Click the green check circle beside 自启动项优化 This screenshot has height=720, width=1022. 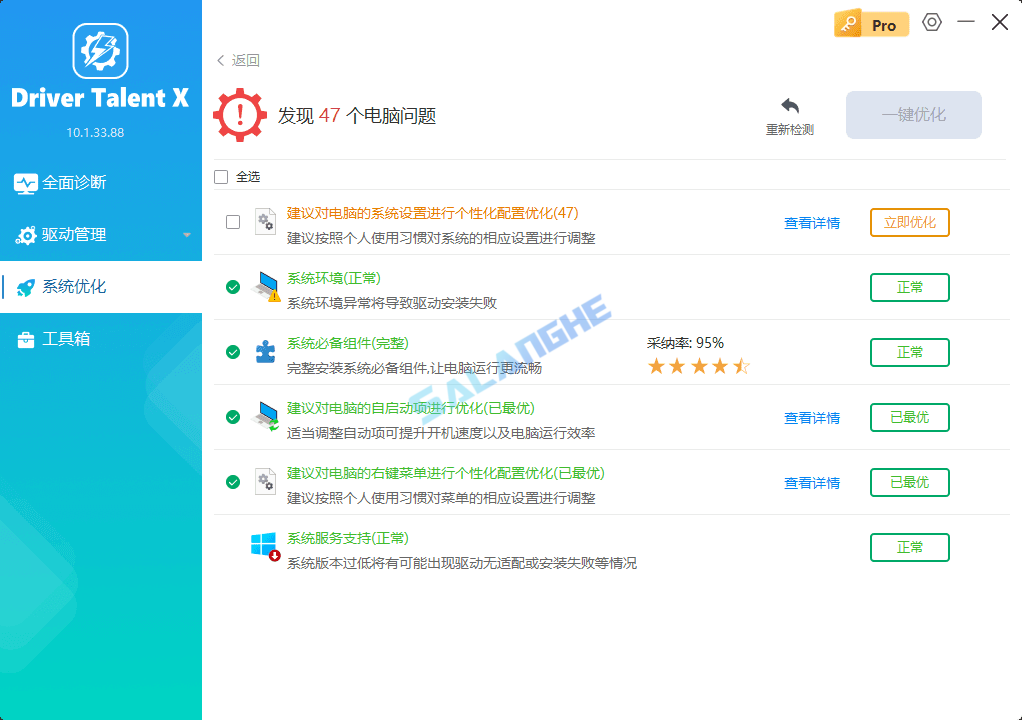click(233, 417)
